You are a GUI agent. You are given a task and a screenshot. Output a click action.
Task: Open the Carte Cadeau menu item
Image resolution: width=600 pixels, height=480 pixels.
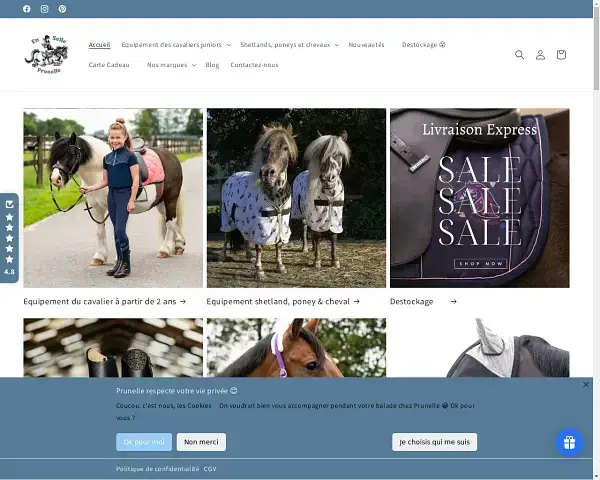pos(109,65)
